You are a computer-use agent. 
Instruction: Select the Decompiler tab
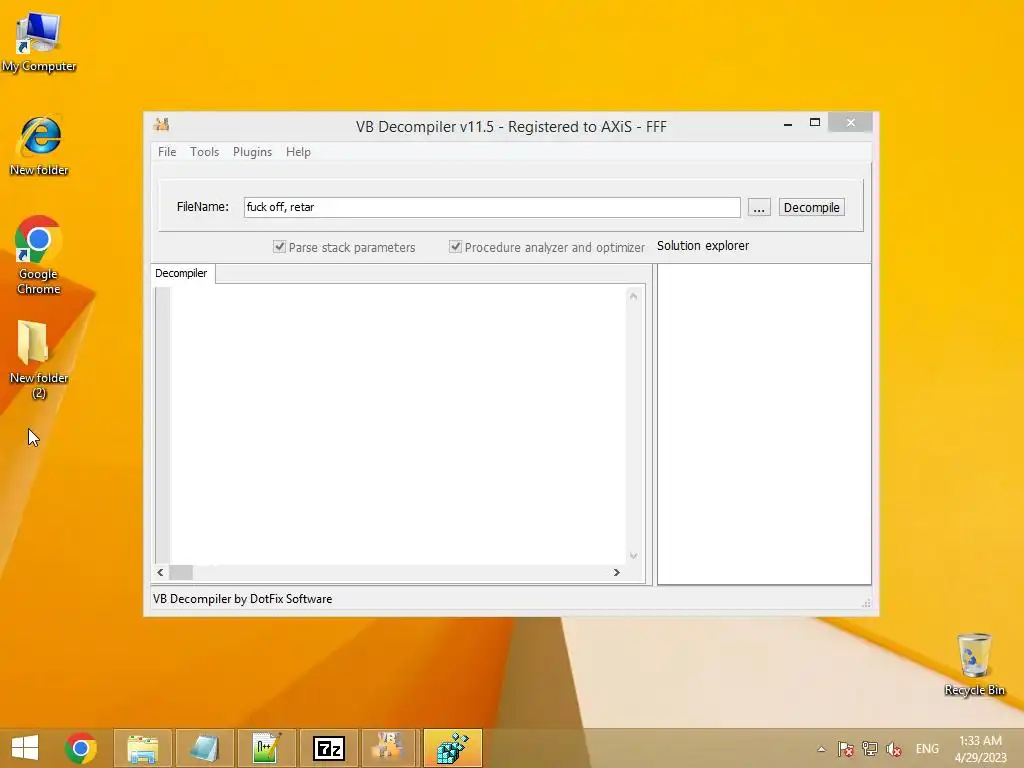coord(182,273)
